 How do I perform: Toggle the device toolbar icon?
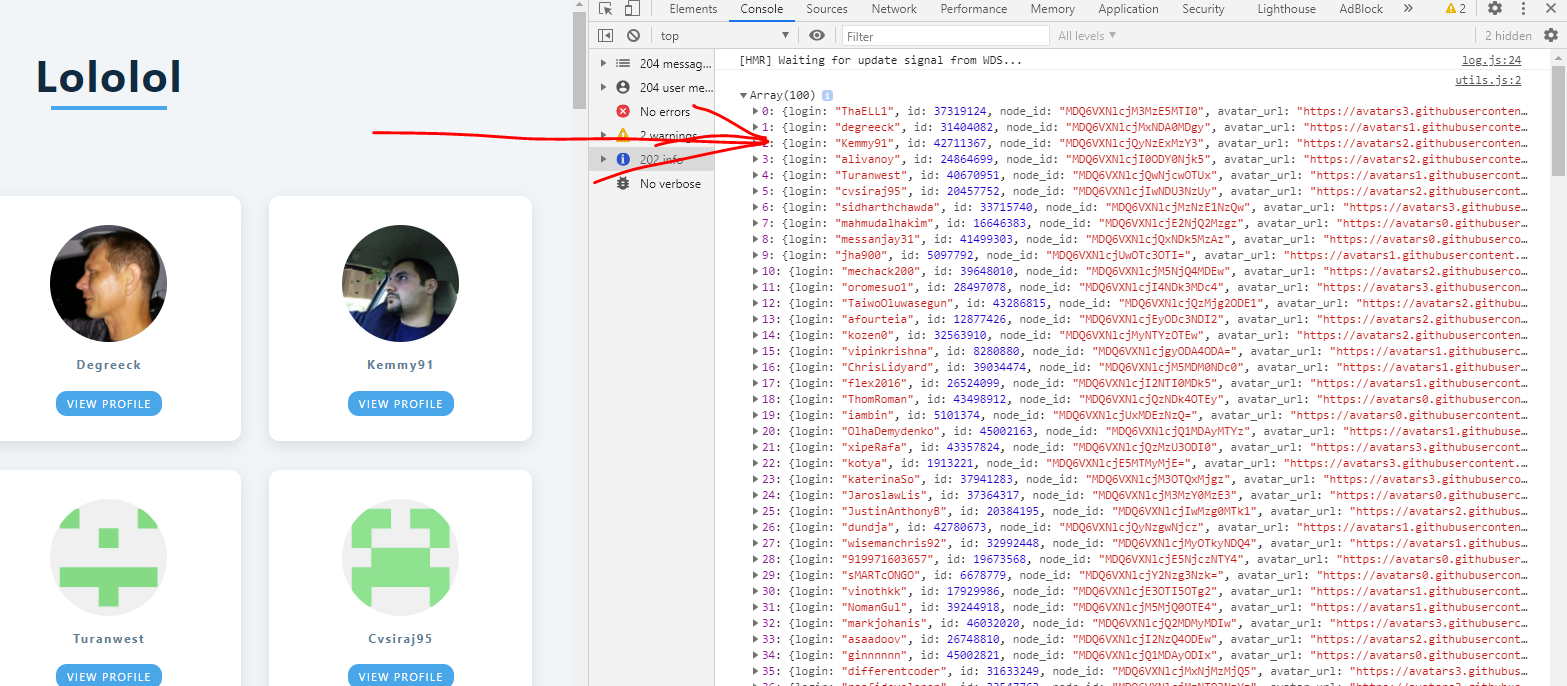pos(632,9)
